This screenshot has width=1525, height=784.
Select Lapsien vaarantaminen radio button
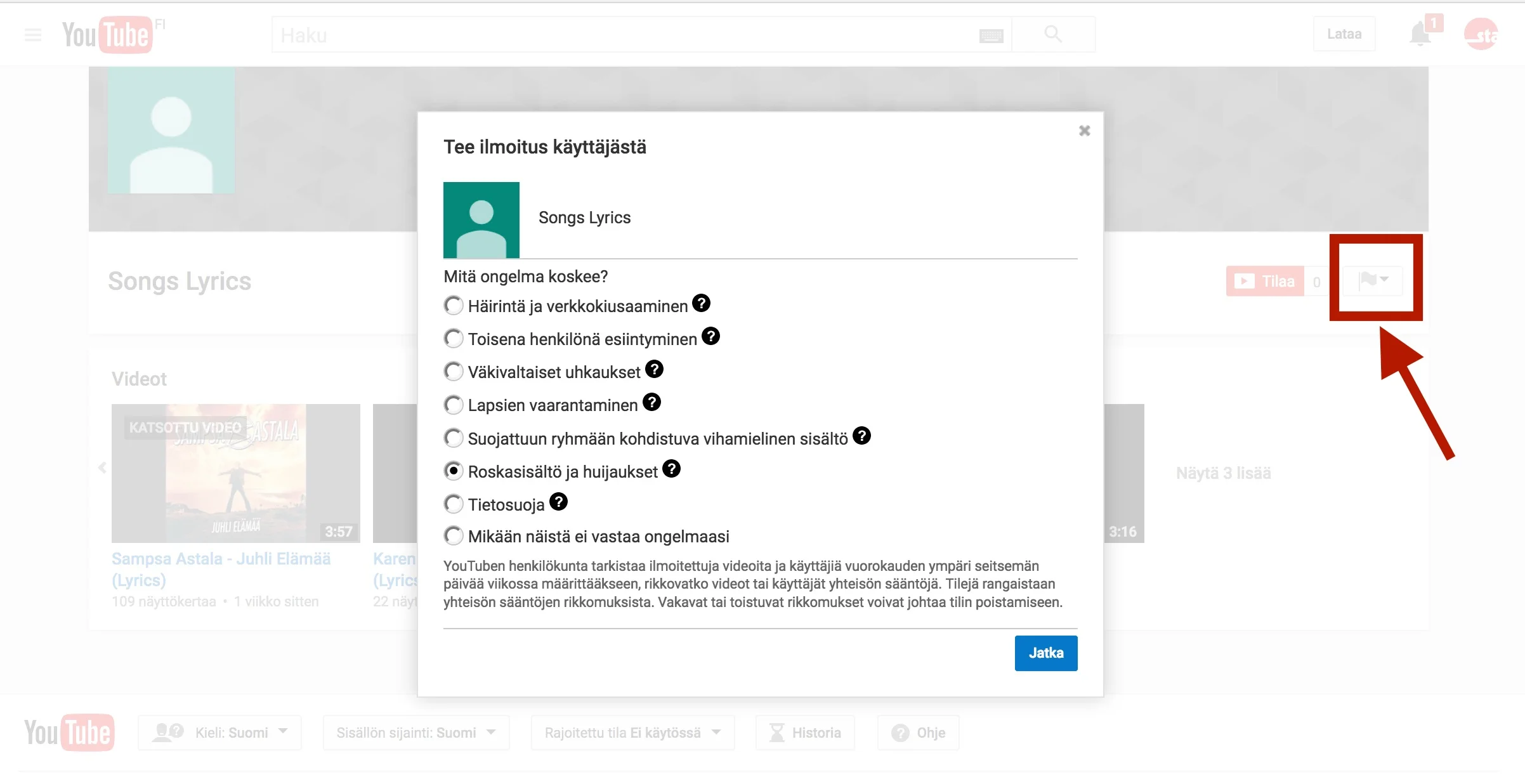tap(454, 404)
